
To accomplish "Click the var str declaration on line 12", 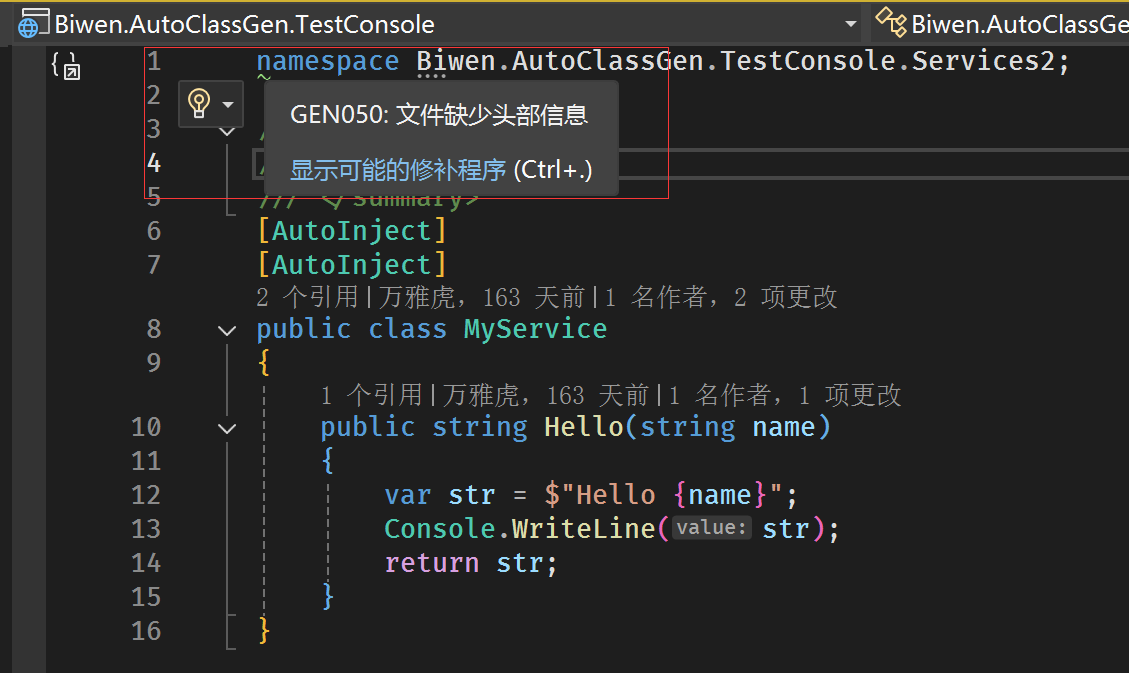I will click(440, 495).
